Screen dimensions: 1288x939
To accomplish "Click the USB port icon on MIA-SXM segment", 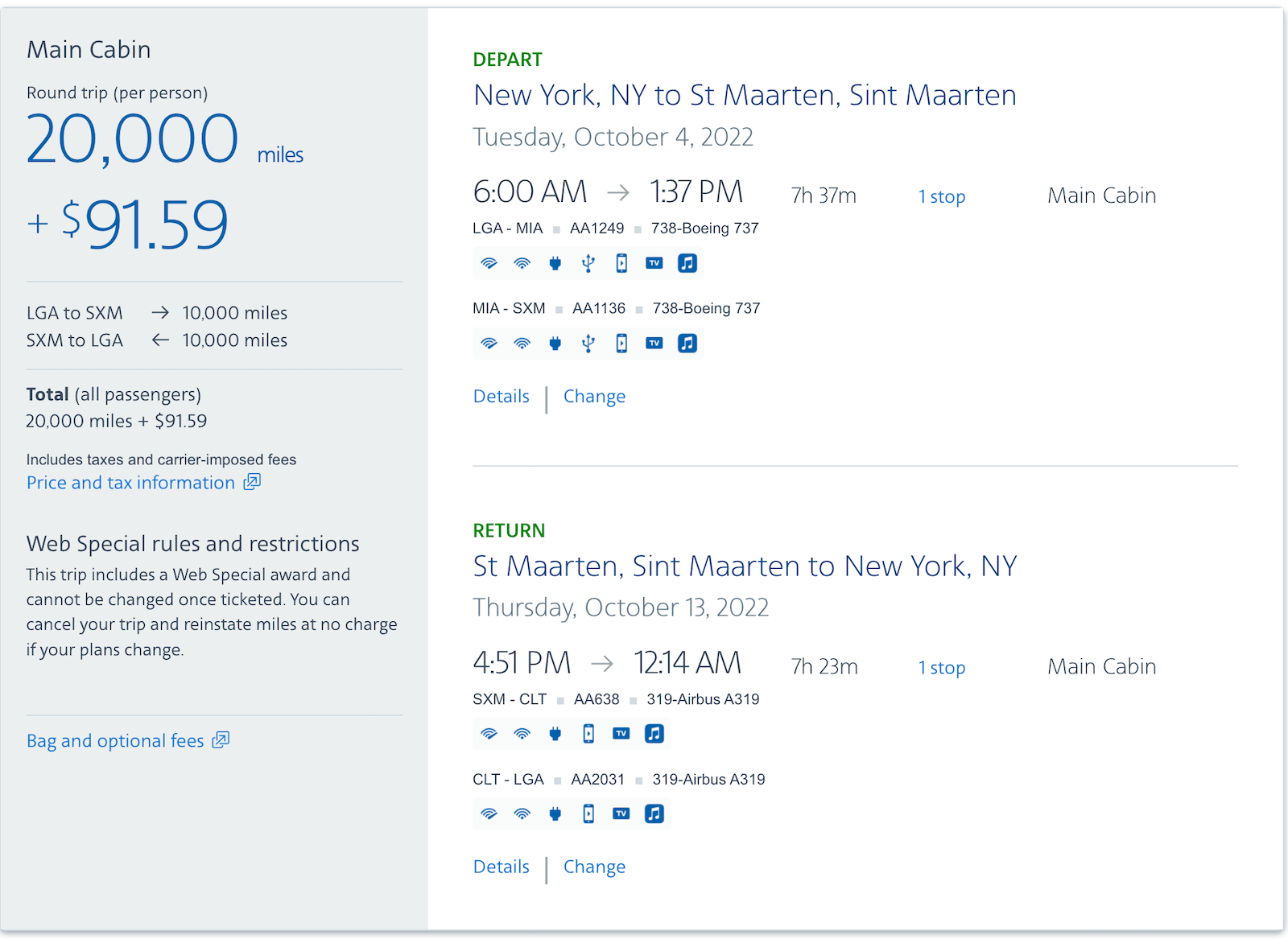I will pos(588,343).
